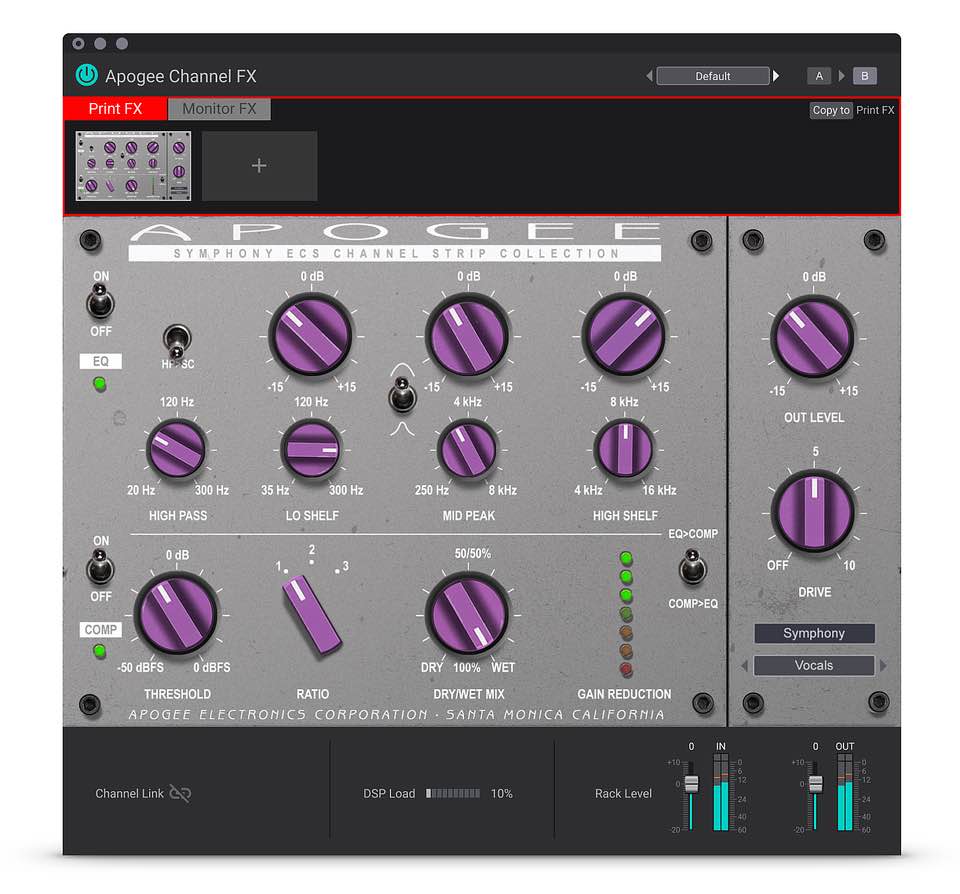
Task: Select preset slot B
Action: [x=864, y=76]
